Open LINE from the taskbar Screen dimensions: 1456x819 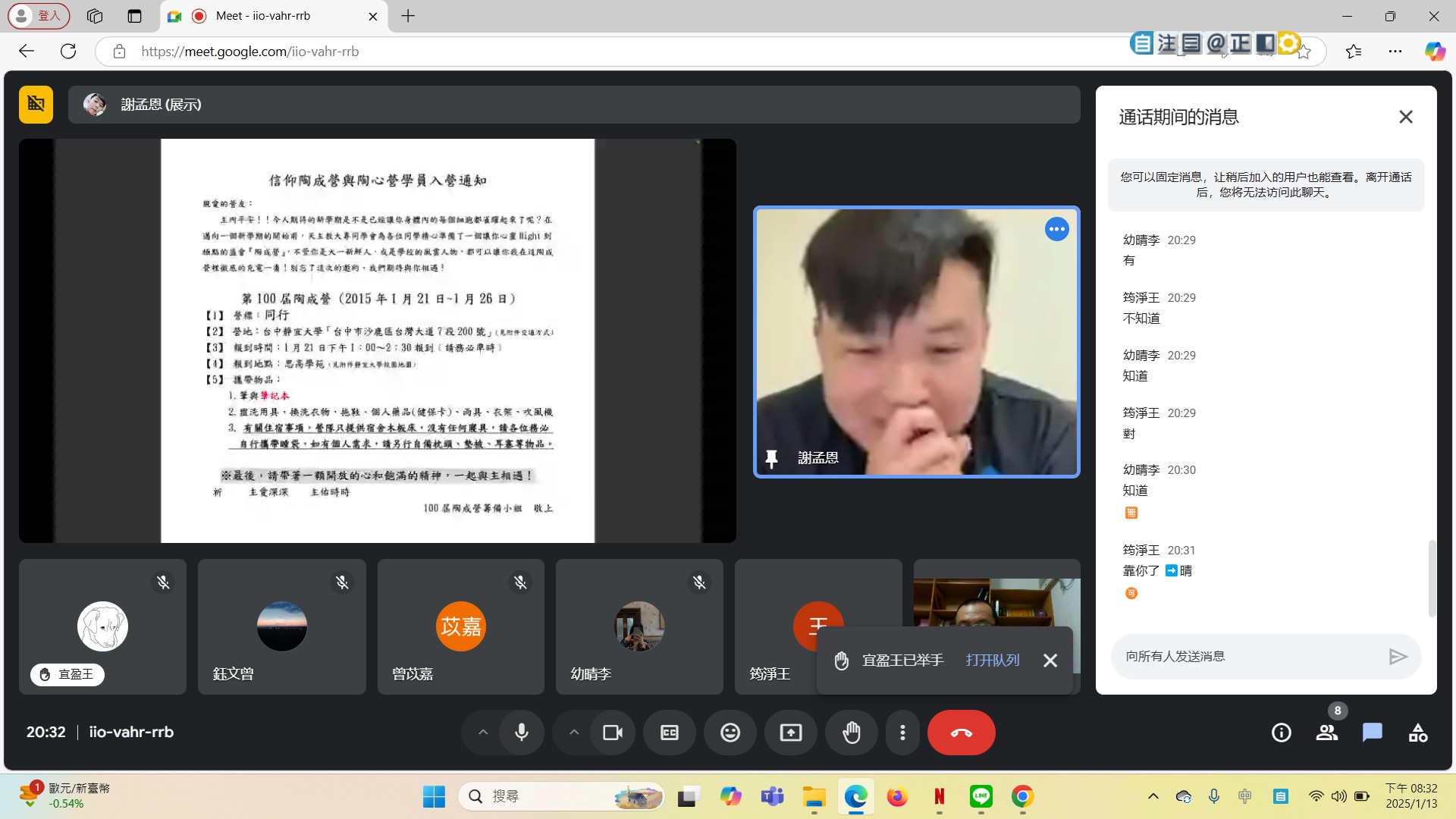[x=981, y=796]
